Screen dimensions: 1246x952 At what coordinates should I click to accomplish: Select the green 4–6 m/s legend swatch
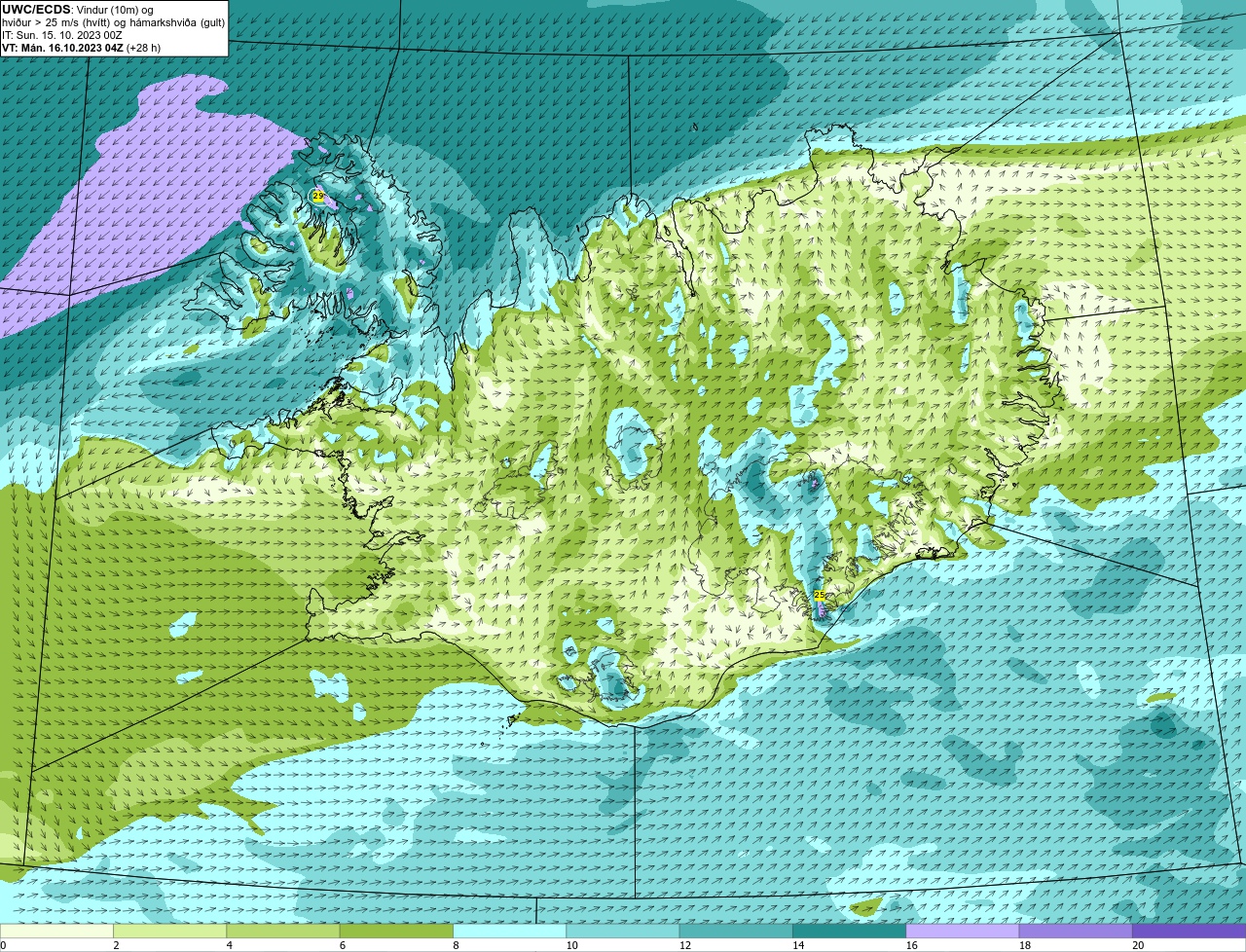(283, 931)
